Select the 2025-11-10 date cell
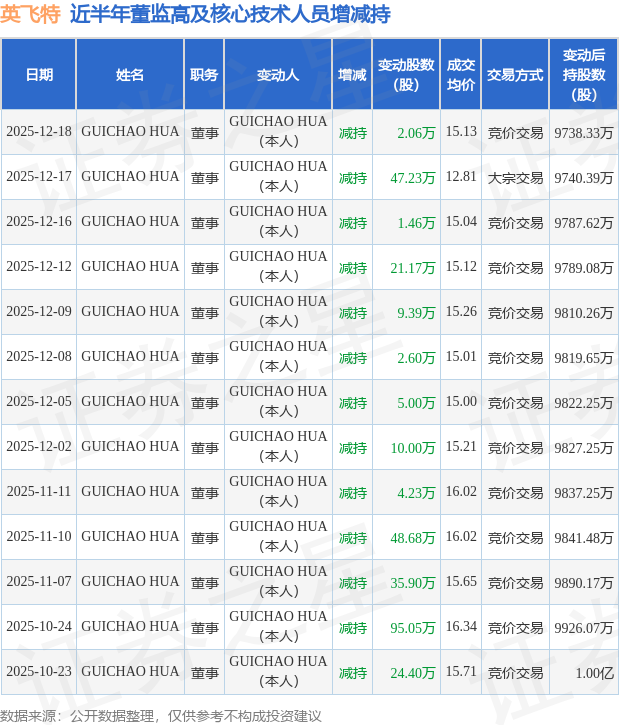The height and width of the screenshot is (725, 619). [x=39, y=537]
